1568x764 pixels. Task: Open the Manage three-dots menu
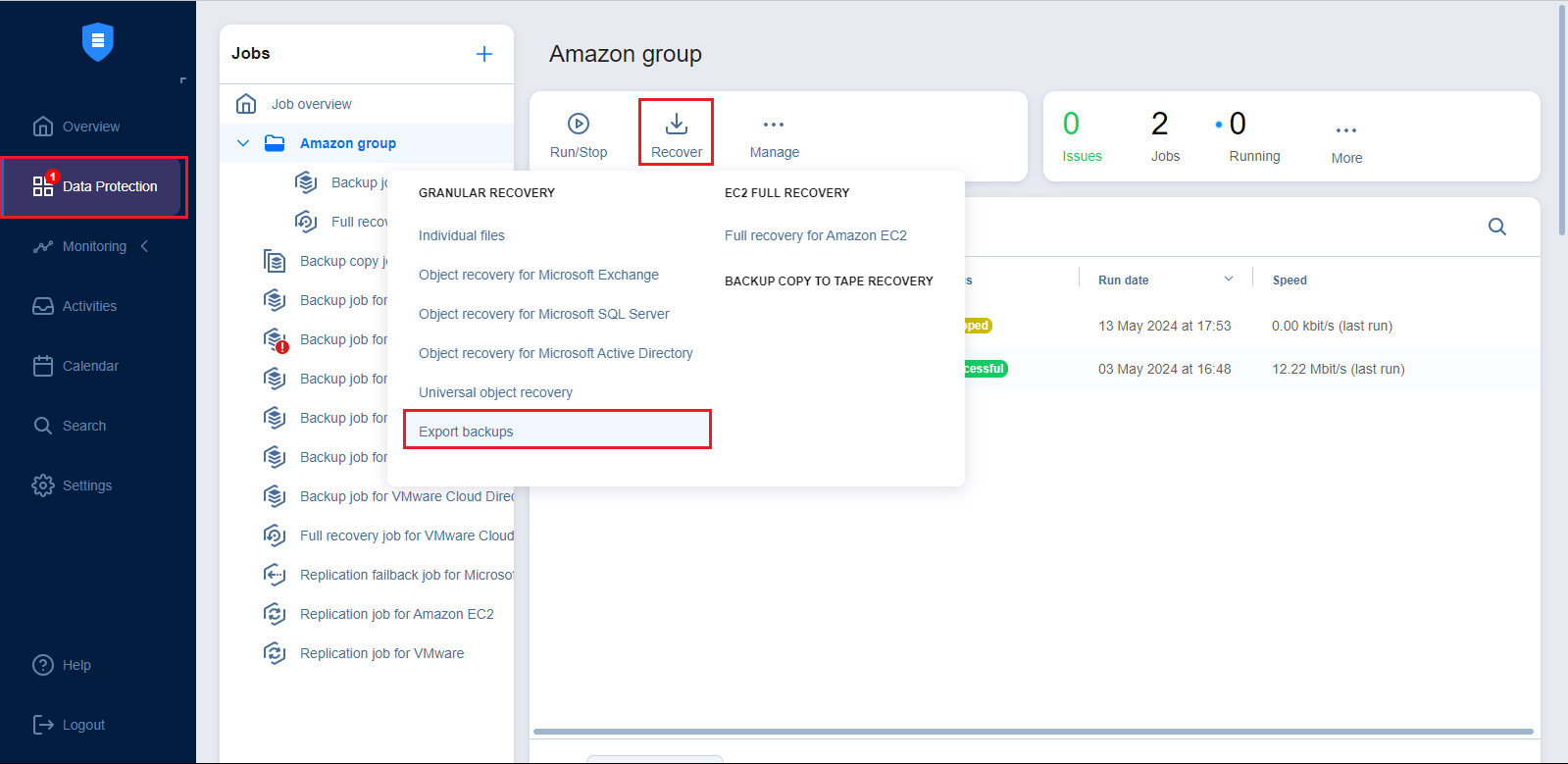click(x=774, y=125)
